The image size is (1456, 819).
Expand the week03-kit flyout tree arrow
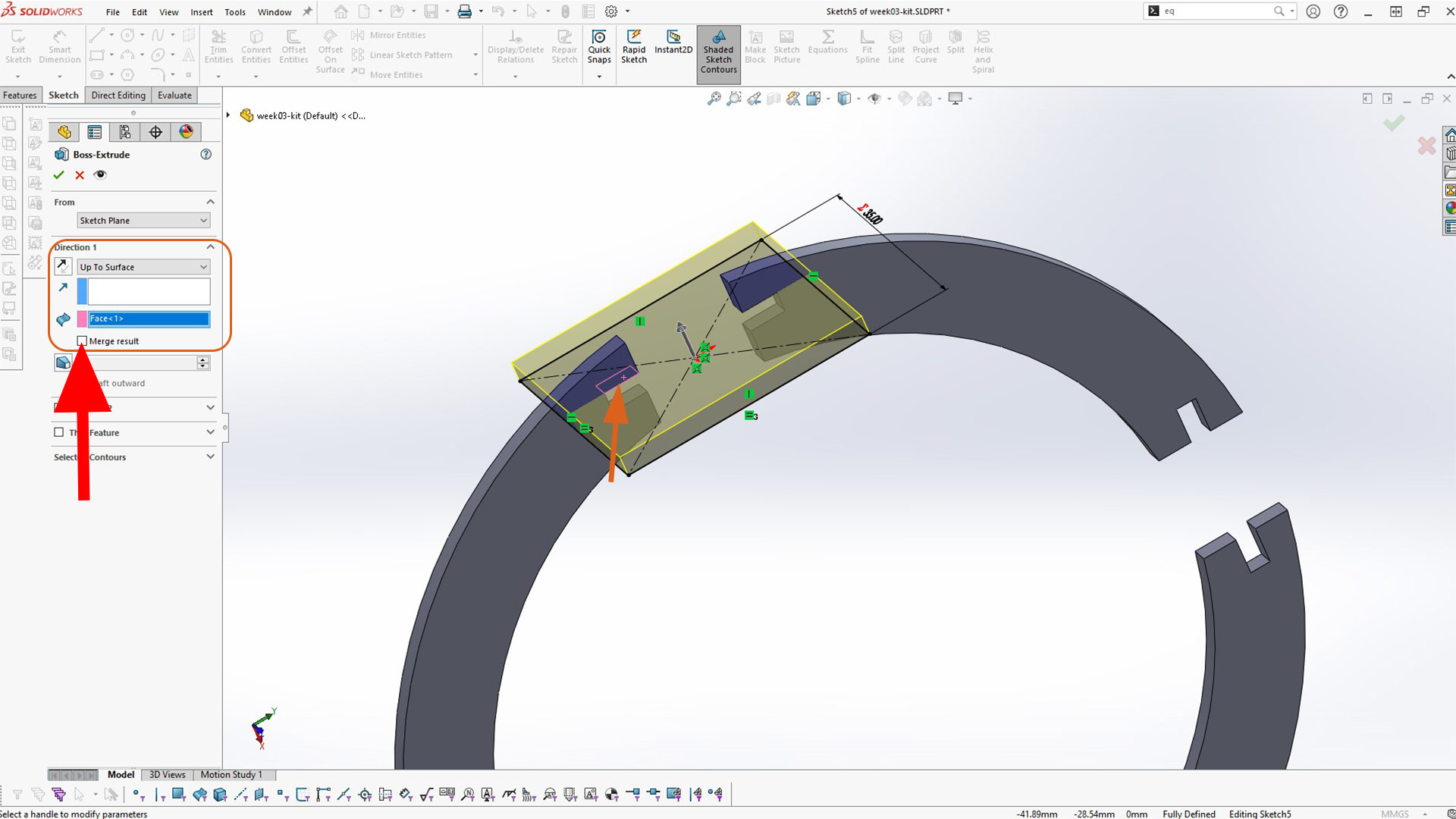point(228,115)
